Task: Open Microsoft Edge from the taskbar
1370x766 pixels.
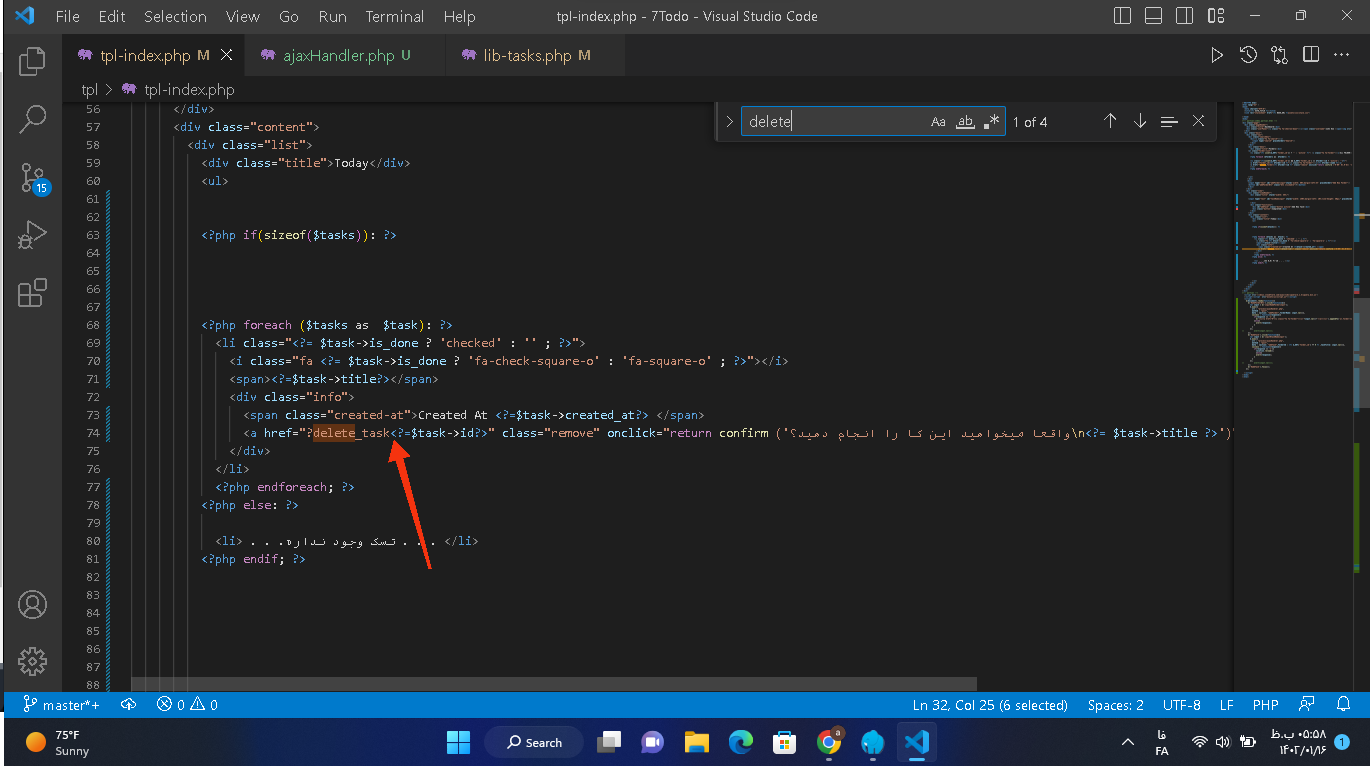Action: [x=741, y=742]
